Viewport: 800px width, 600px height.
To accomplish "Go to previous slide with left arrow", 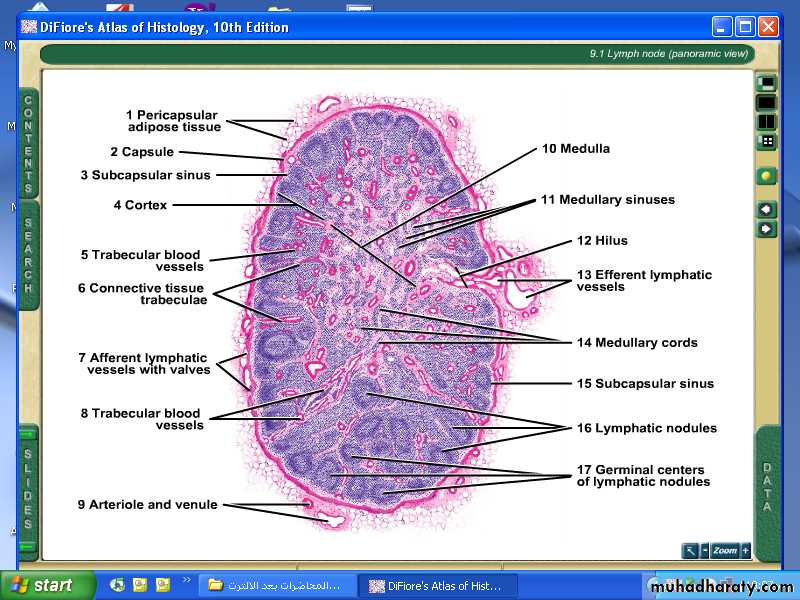I will tap(767, 209).
